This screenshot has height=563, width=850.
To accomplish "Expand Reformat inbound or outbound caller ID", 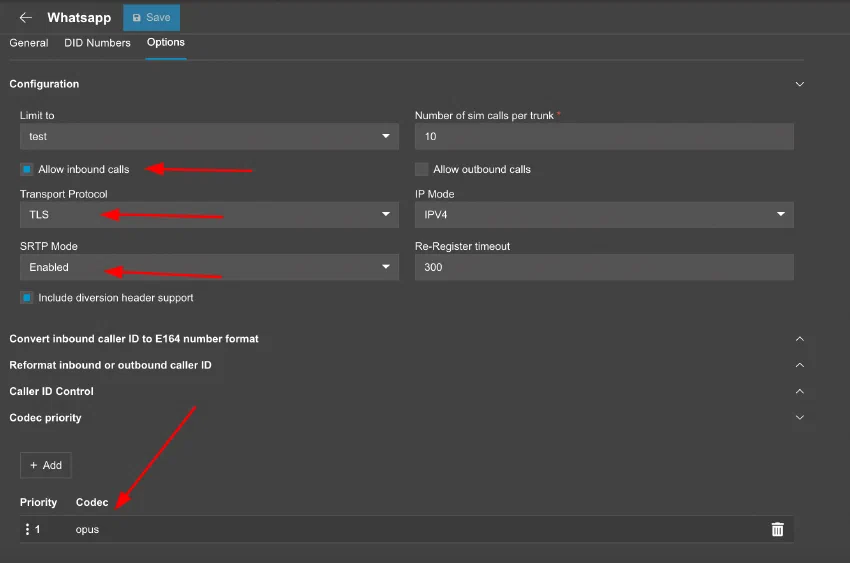I will [799, 365].
